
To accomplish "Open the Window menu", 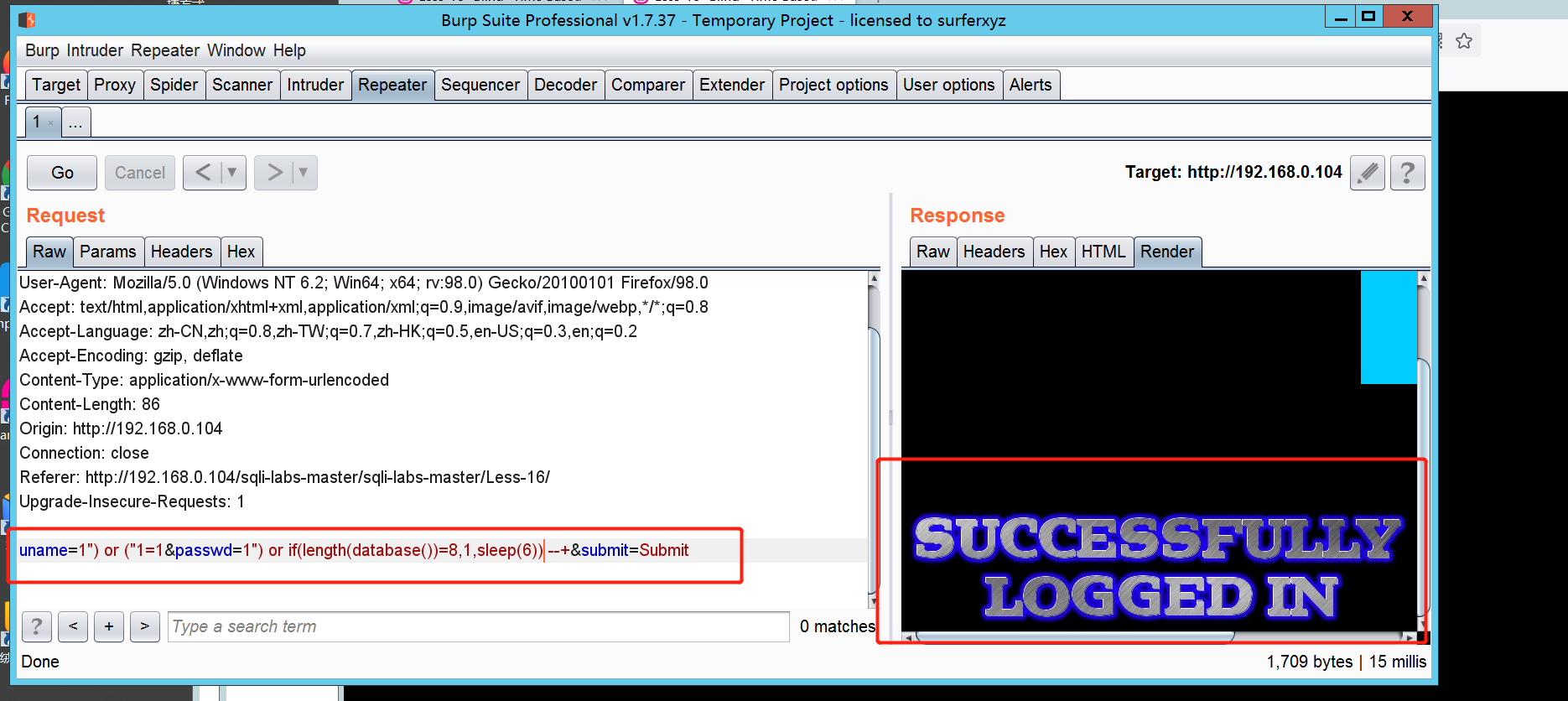I will point(236,50).
